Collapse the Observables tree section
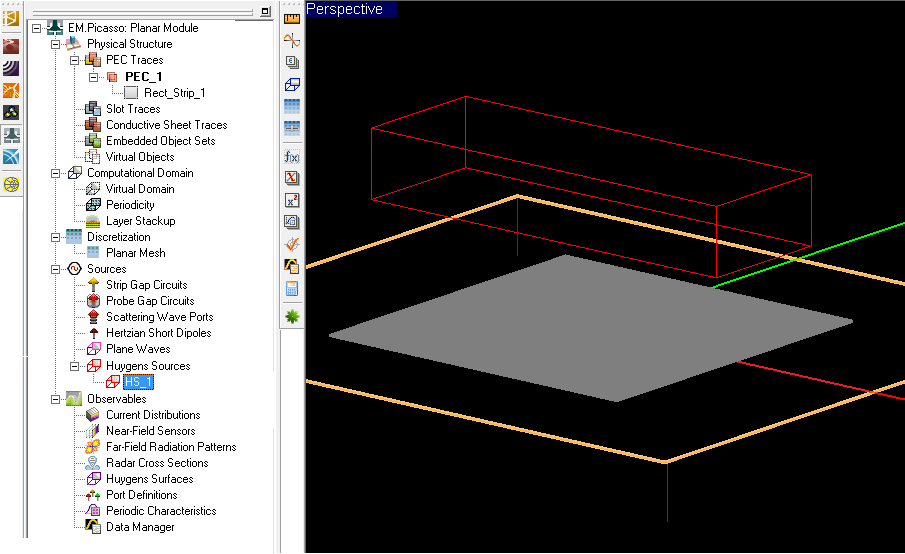This screenshot has width=905, height=554. click(x=56, y=399)
